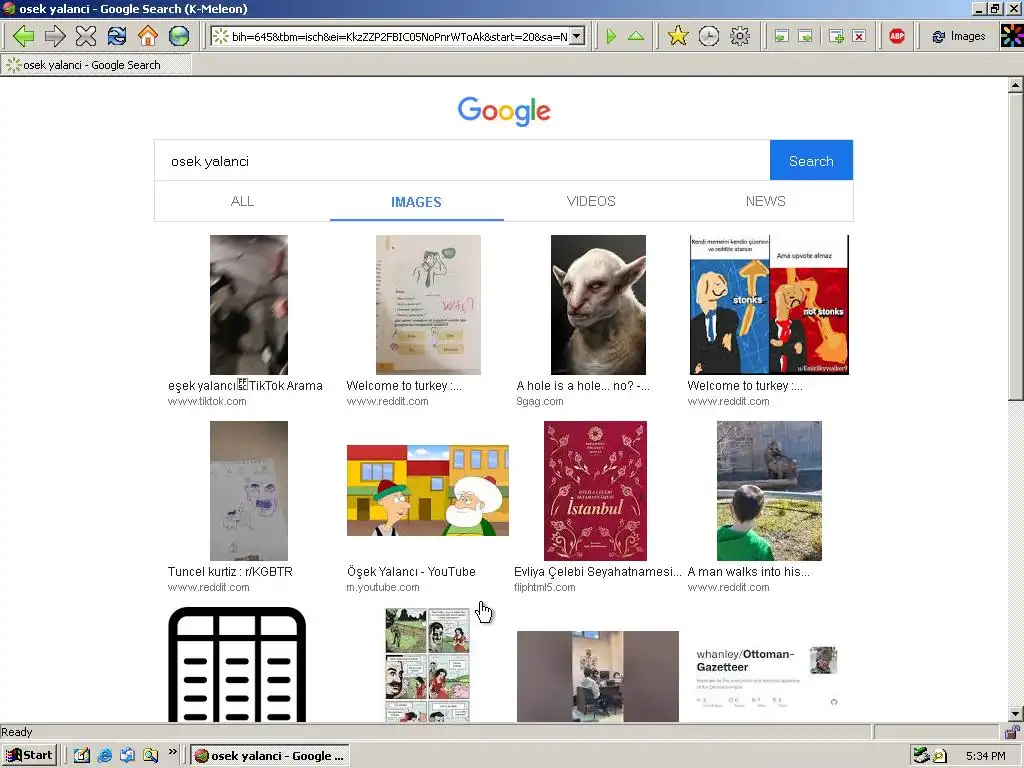Image resolution: width=1024 pixels, height=768 pixels.
Task: Open Preferences with the gear icon
Action: click(740, 36)
